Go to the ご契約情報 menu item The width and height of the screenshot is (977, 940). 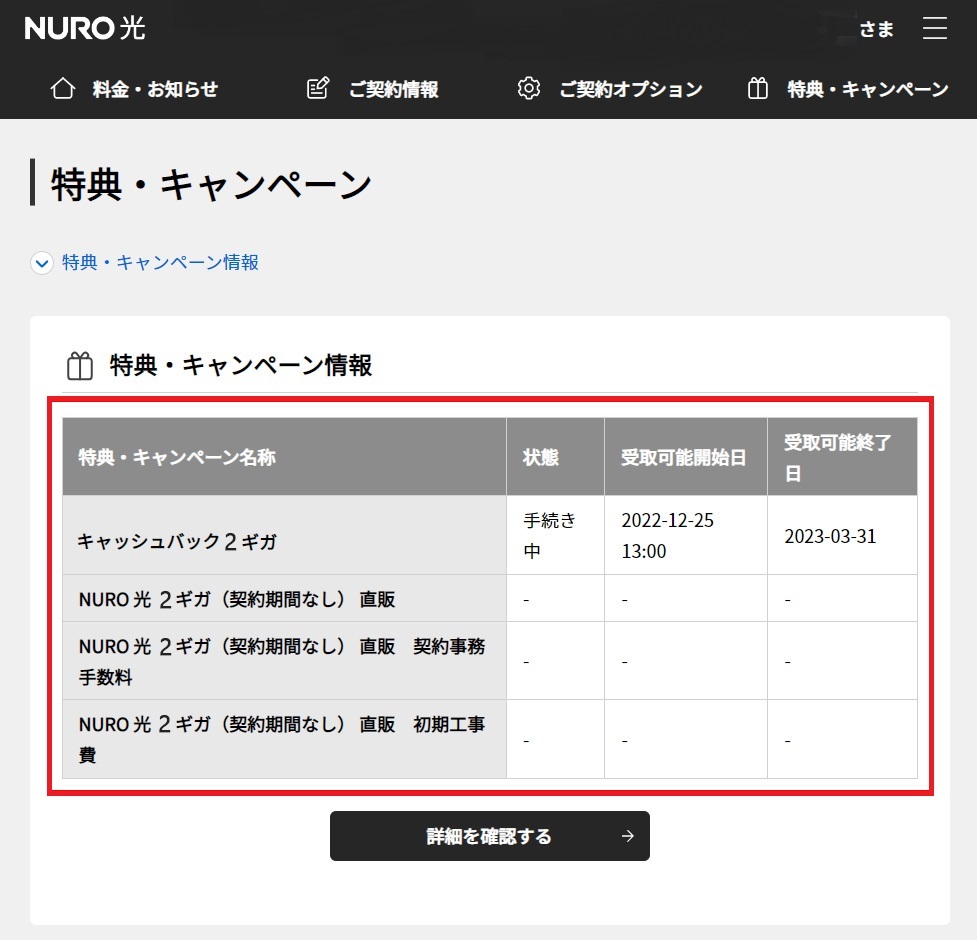[x=393, y=89]
